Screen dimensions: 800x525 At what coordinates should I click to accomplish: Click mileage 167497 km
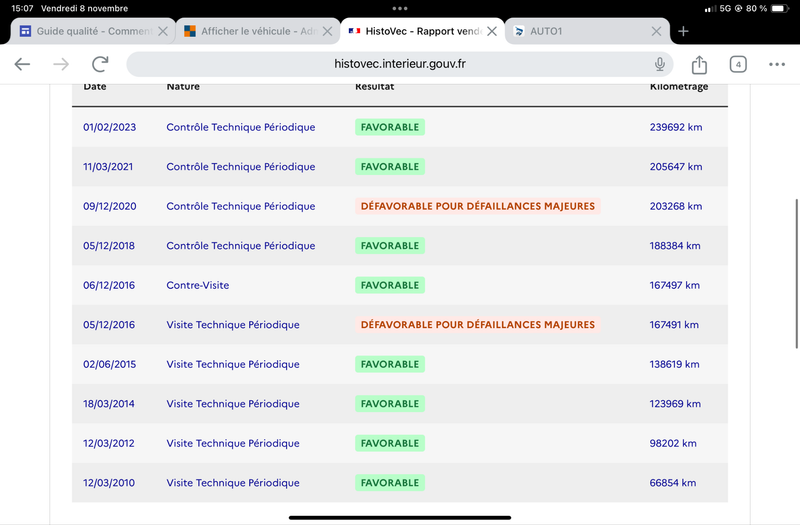click(674, 285)
